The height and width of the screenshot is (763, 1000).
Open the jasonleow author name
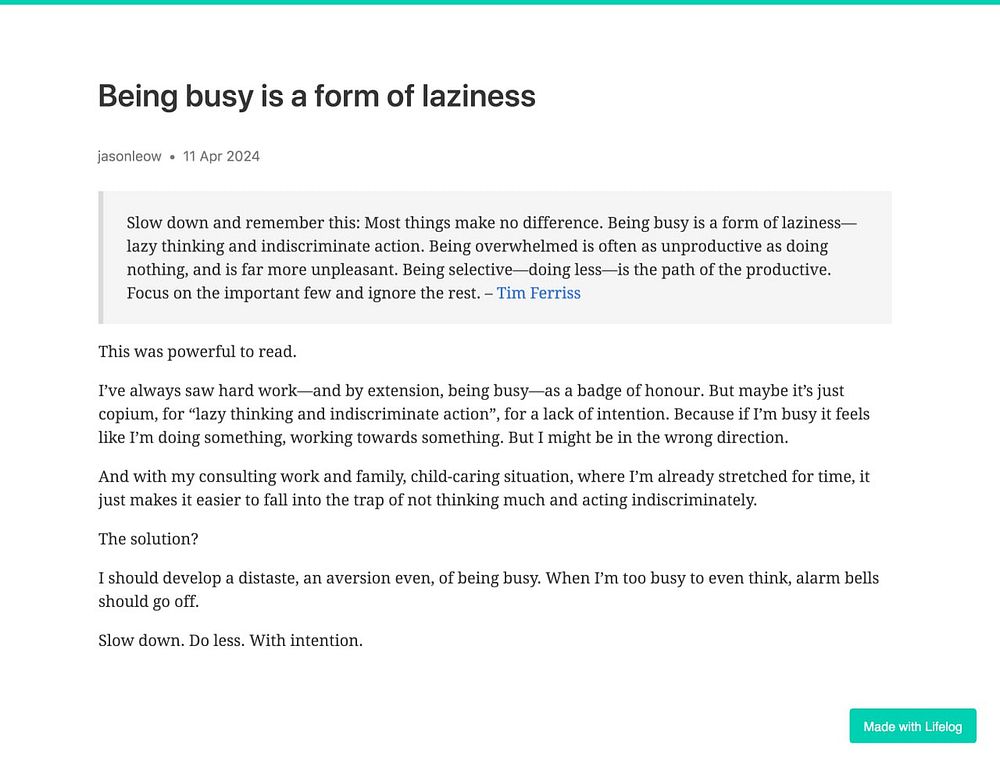(x=129, y=156)
